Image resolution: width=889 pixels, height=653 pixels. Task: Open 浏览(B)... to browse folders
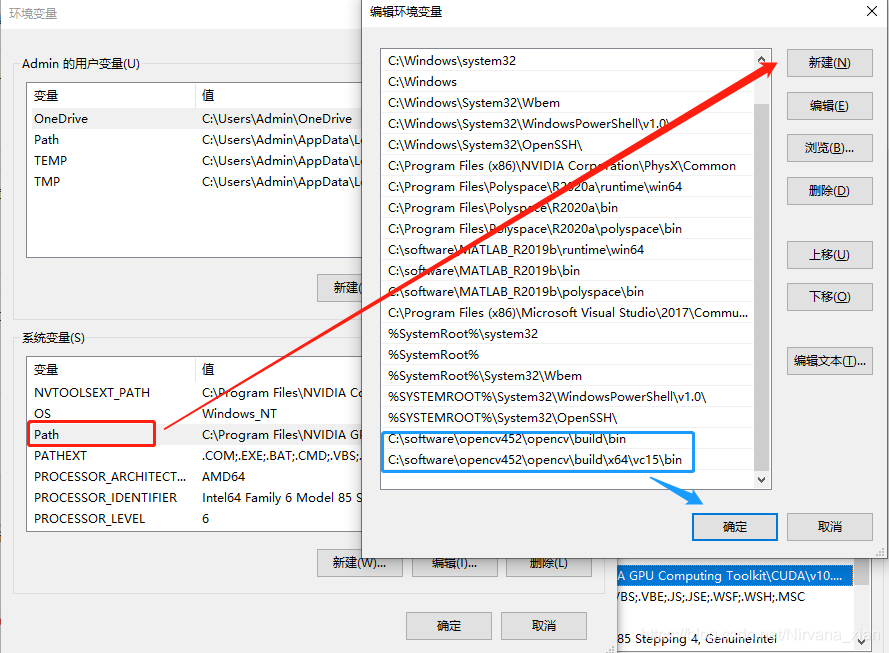coord(829,149)
